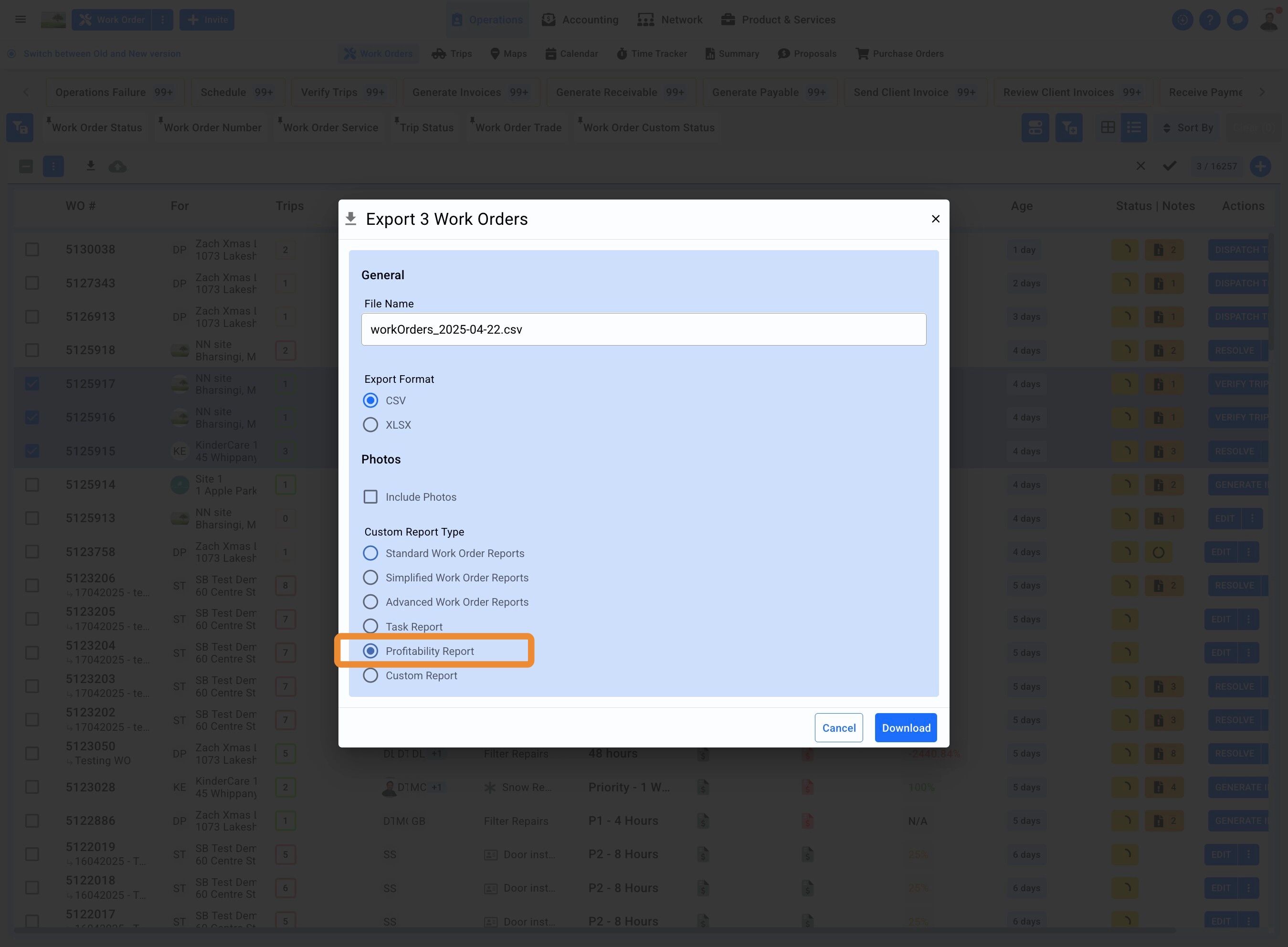Screen dimensions: 1288x947
Task: Select the XLSX export format
Action: (371, 425)
